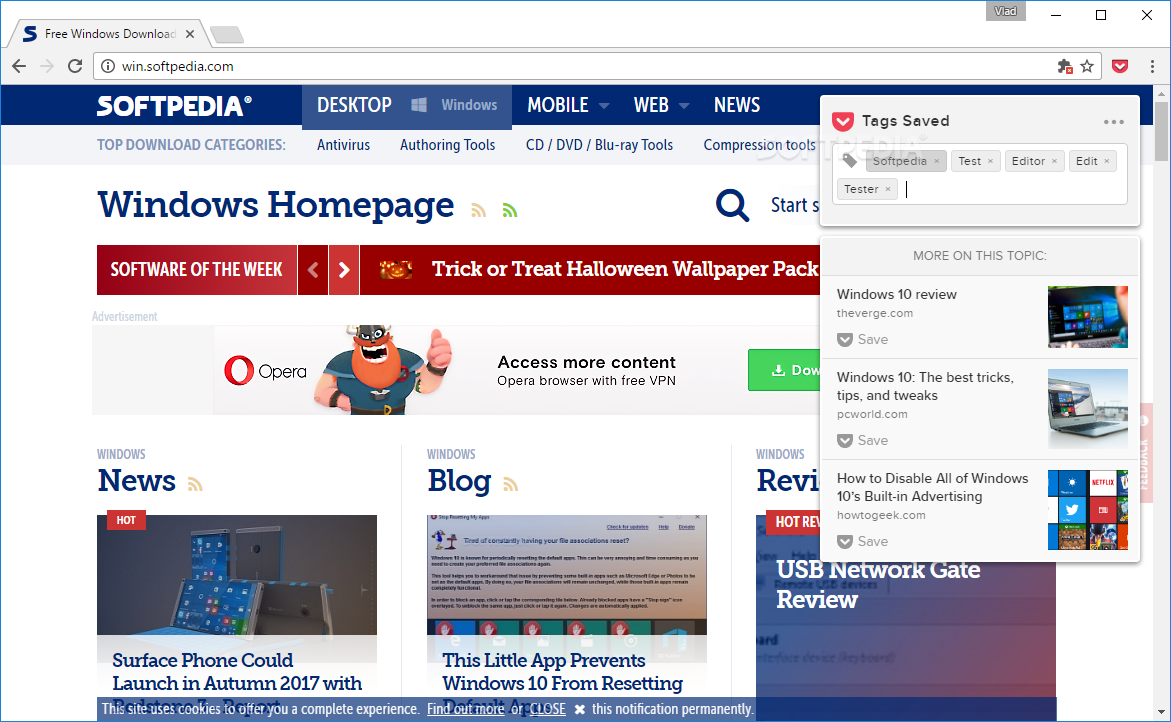Click the RSS icon next to News
Viewport: 1171px width, 722px height.
(195, 485)
